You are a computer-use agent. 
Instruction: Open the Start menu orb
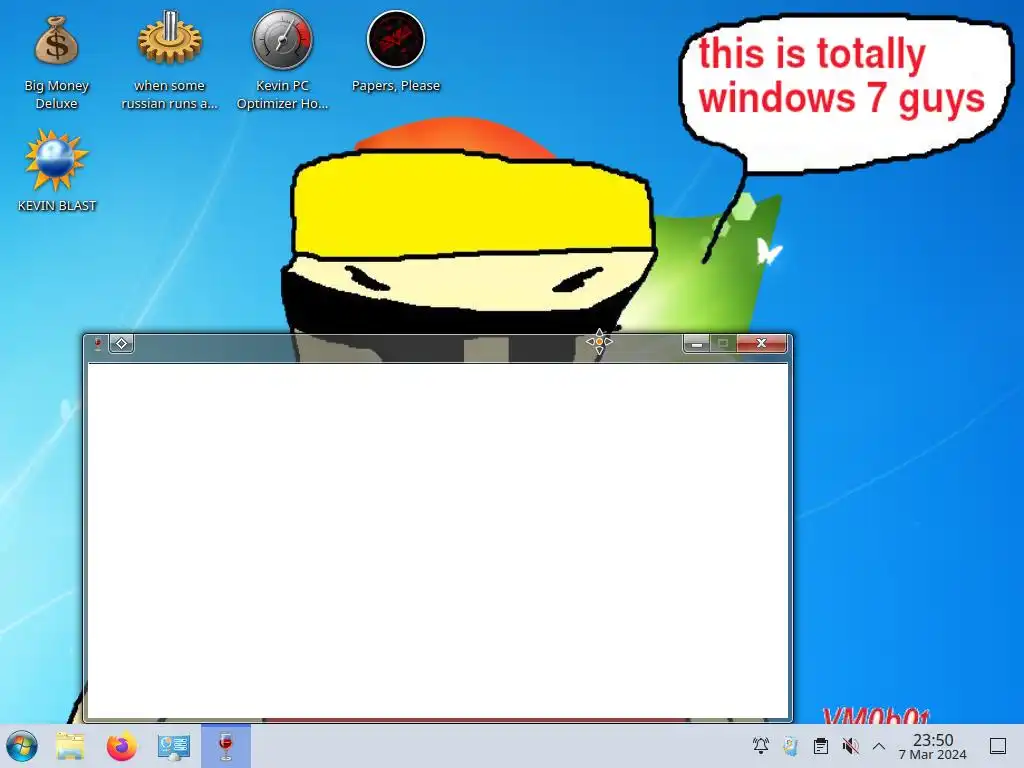(x=22, y=746)
